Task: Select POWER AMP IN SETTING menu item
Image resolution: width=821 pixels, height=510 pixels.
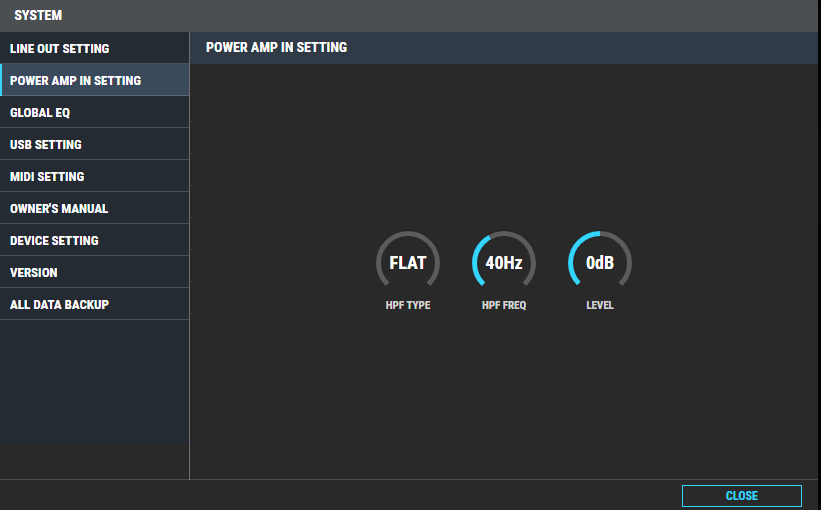Action: click(94, 80)
